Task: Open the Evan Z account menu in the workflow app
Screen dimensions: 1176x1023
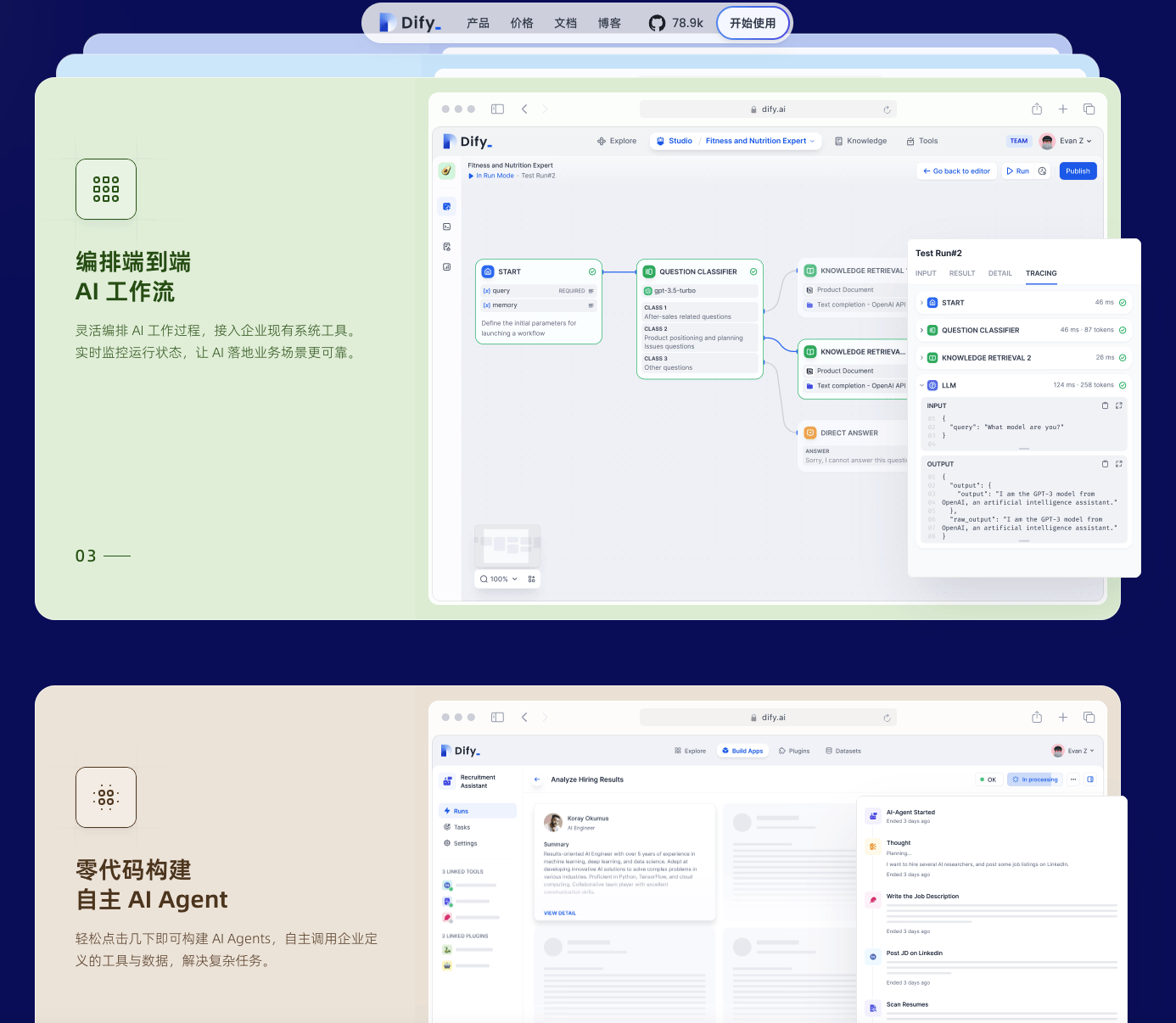Action: pyautogui.click(x=1067, y=141)
